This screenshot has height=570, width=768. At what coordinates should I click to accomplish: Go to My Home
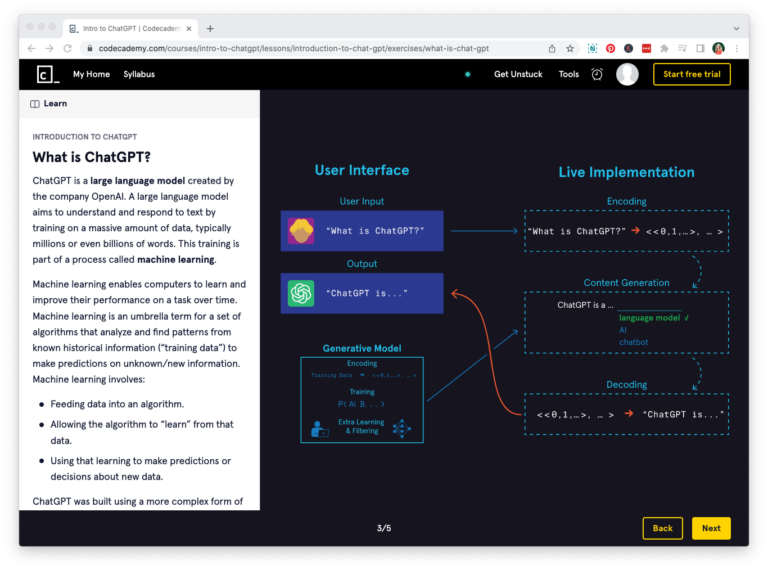tap(91, 74)
